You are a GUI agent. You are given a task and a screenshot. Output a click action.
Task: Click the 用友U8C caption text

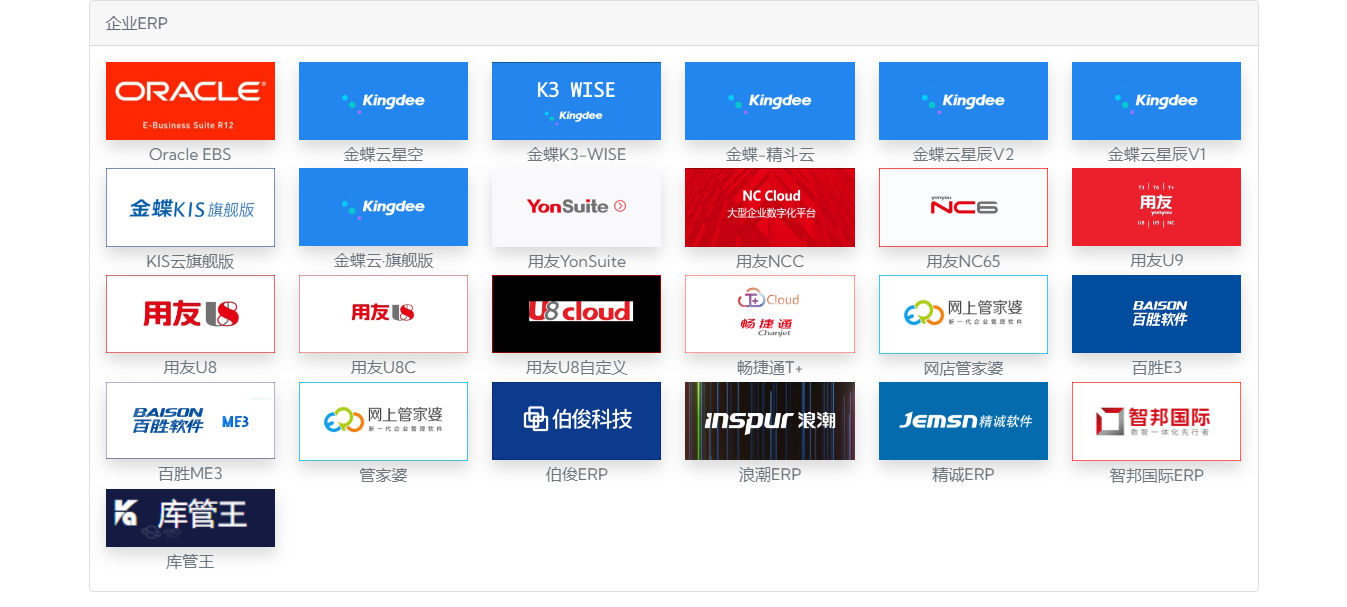(x=383, y=368)
